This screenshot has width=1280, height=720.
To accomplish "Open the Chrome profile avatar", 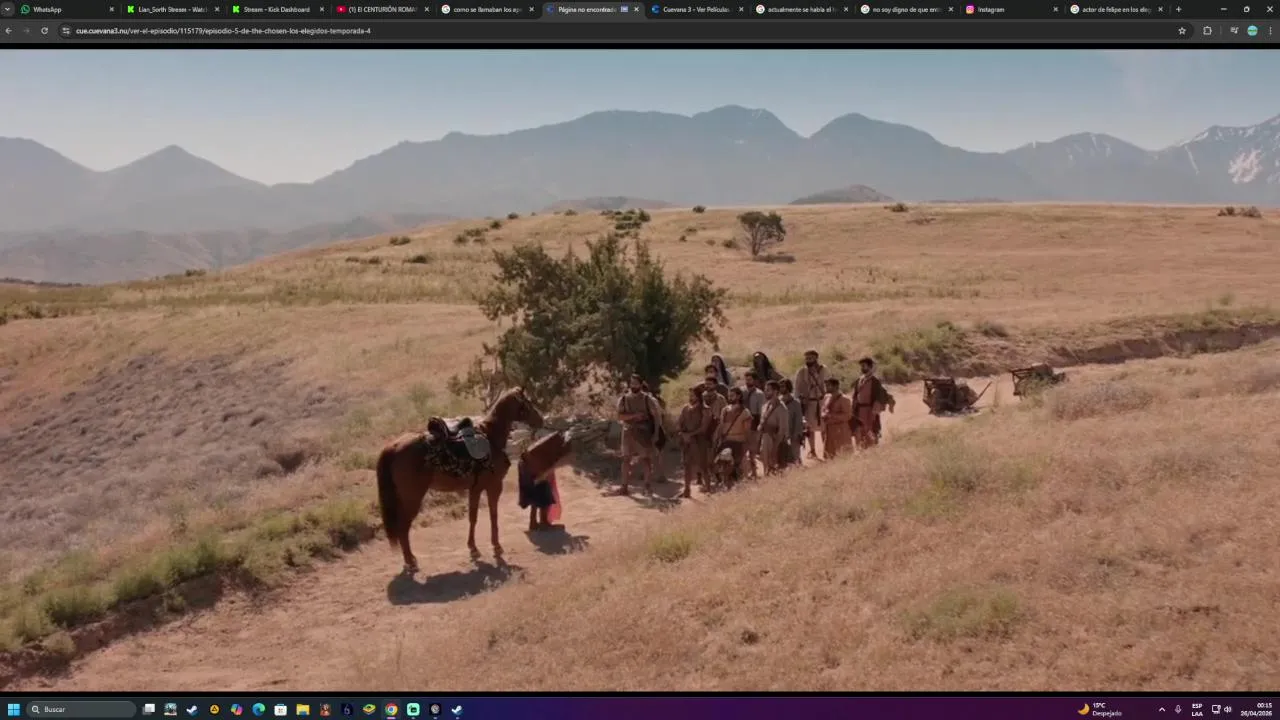I will tap(1252, 31).
